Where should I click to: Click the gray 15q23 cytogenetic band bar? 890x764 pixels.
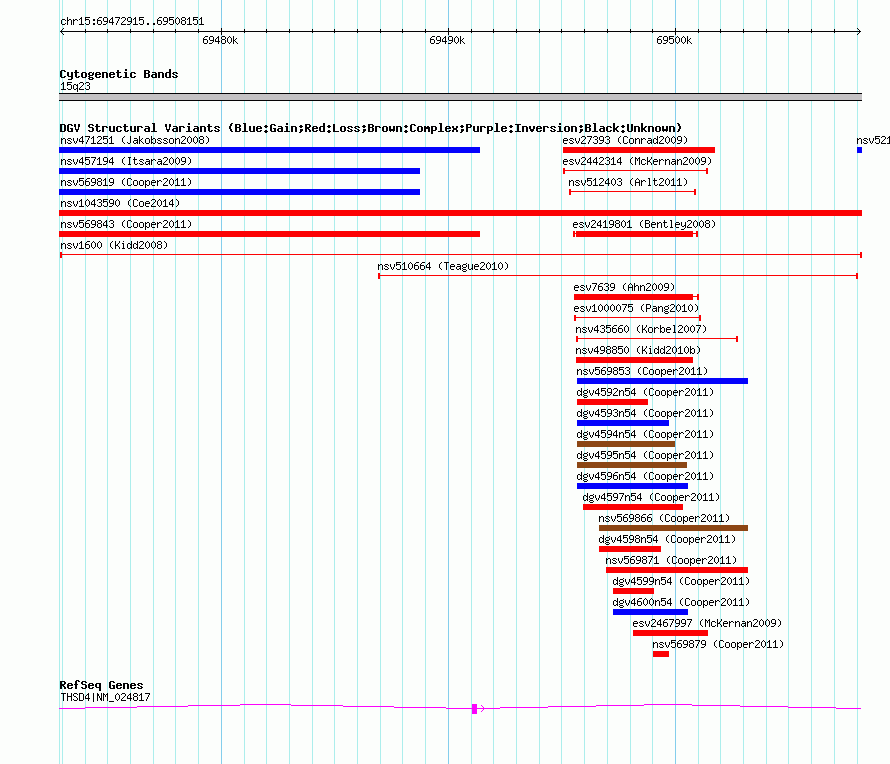coord(460,97)
